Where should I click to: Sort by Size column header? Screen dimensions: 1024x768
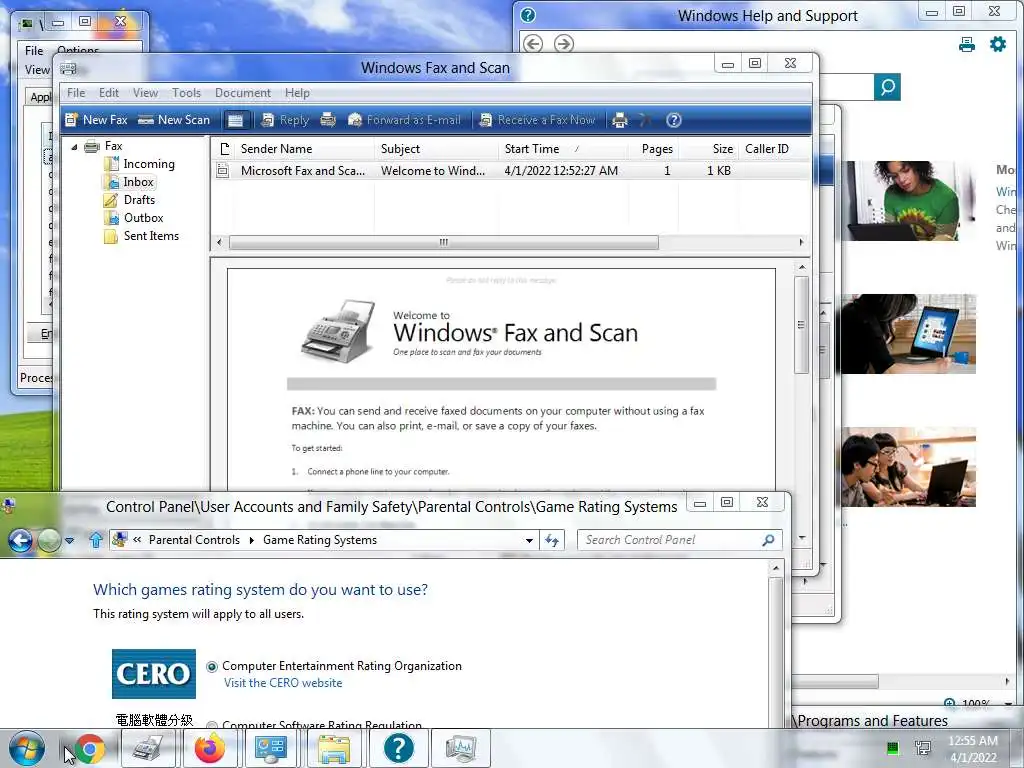coord(707,149)
